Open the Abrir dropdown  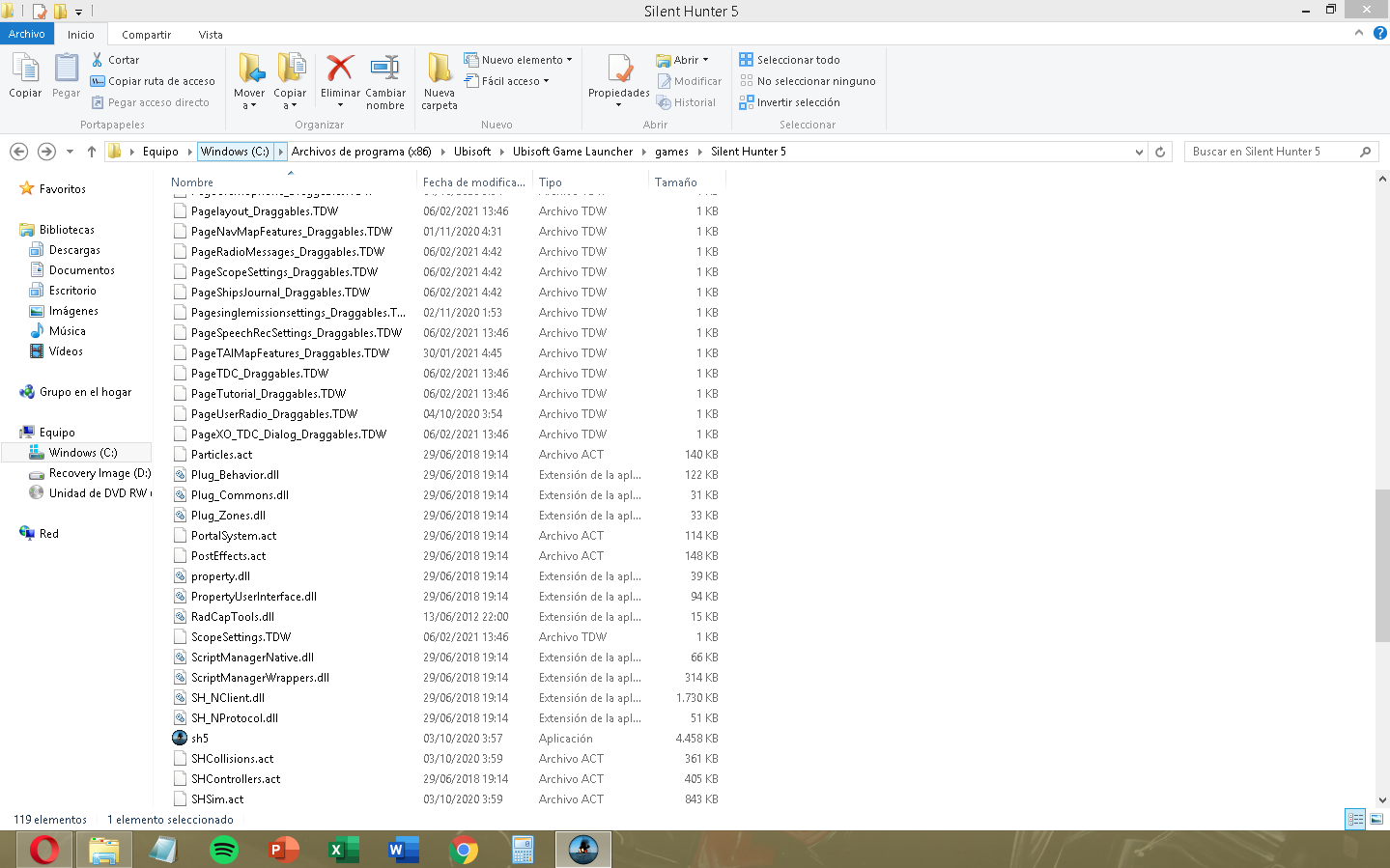[x=682, y=60]
